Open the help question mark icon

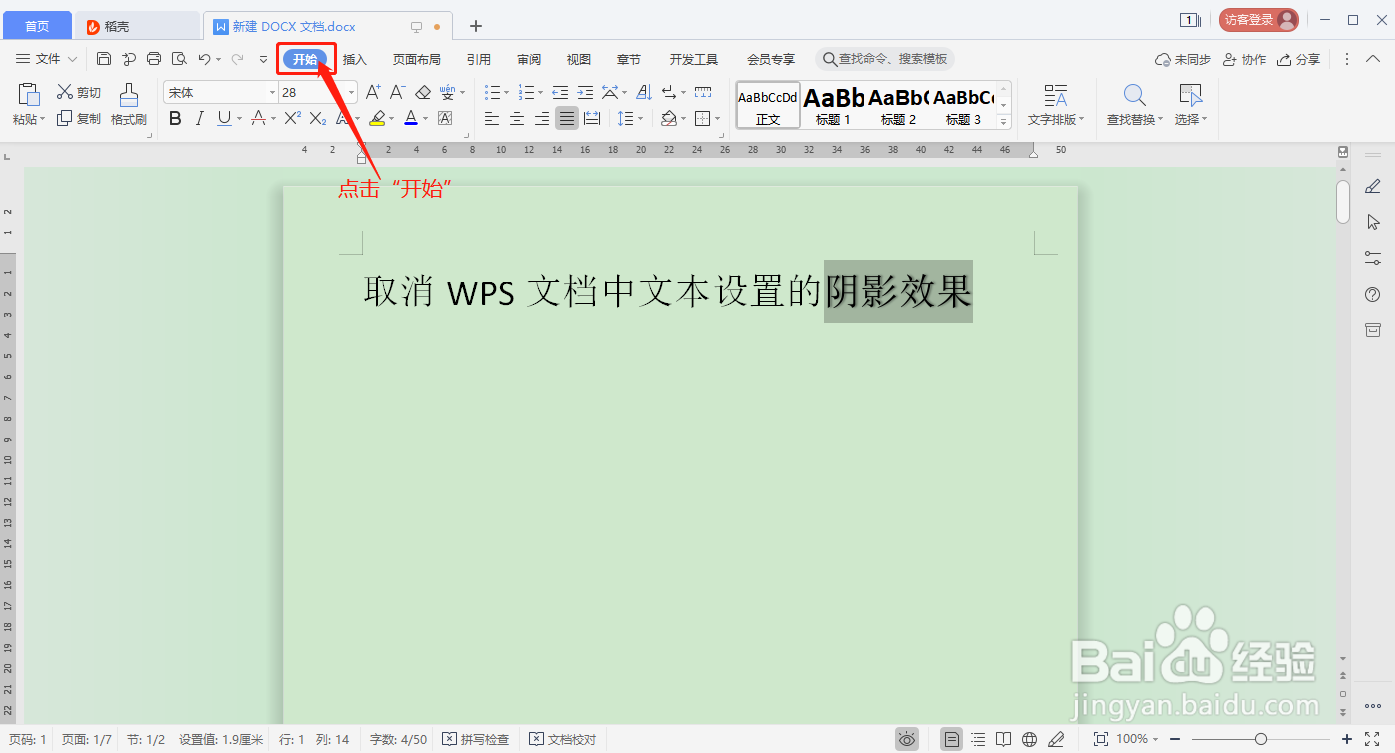point(1373,294)
